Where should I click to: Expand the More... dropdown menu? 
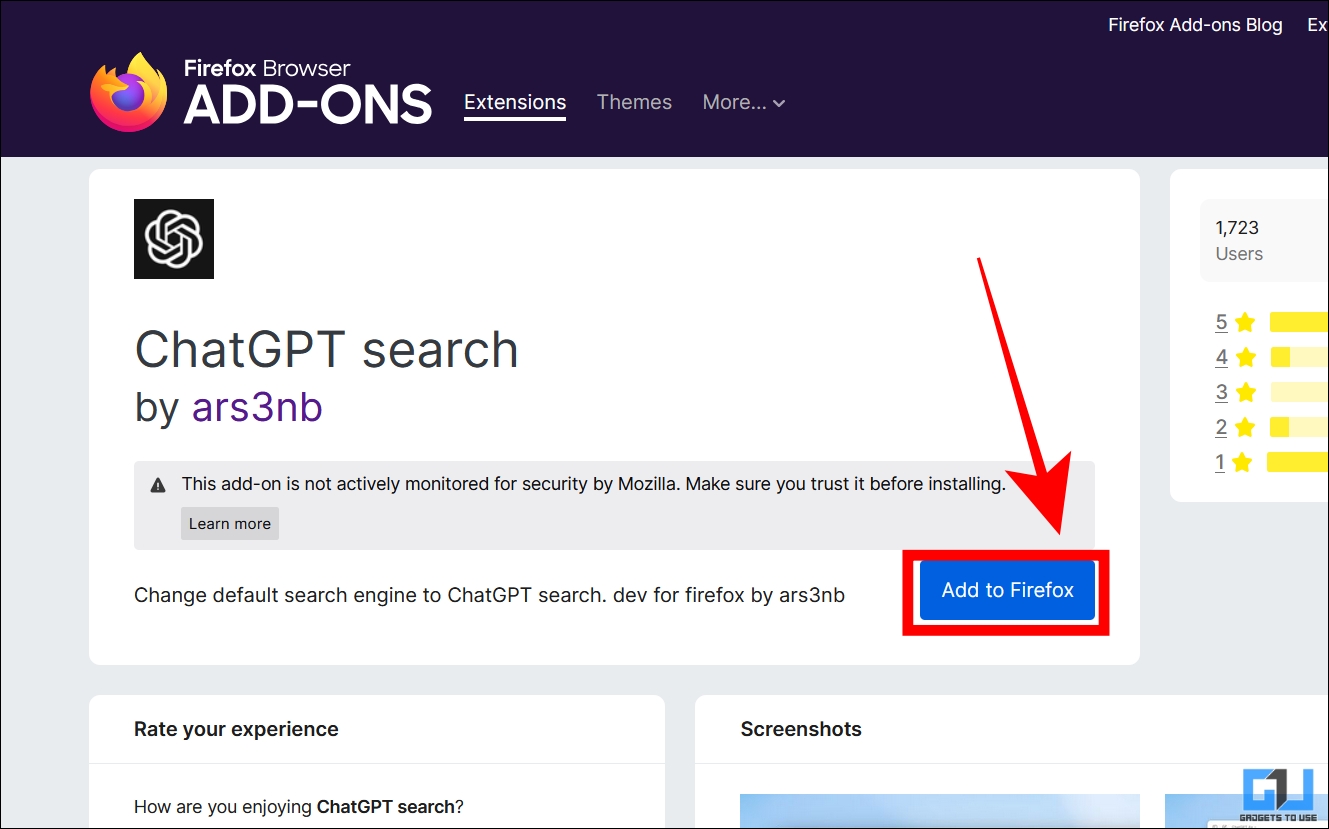(x=744, y=102)
